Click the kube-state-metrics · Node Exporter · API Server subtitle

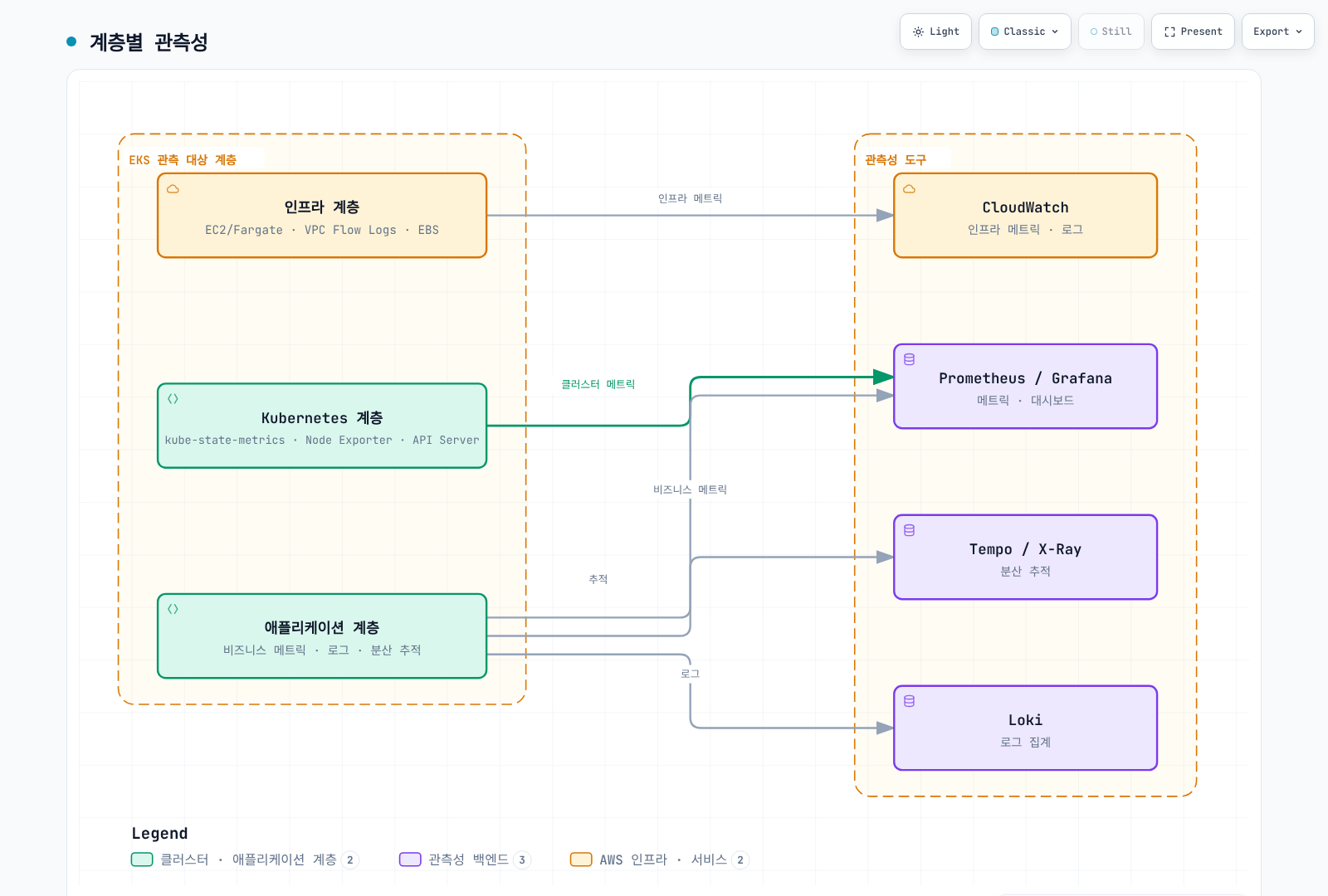pos(322,440)
